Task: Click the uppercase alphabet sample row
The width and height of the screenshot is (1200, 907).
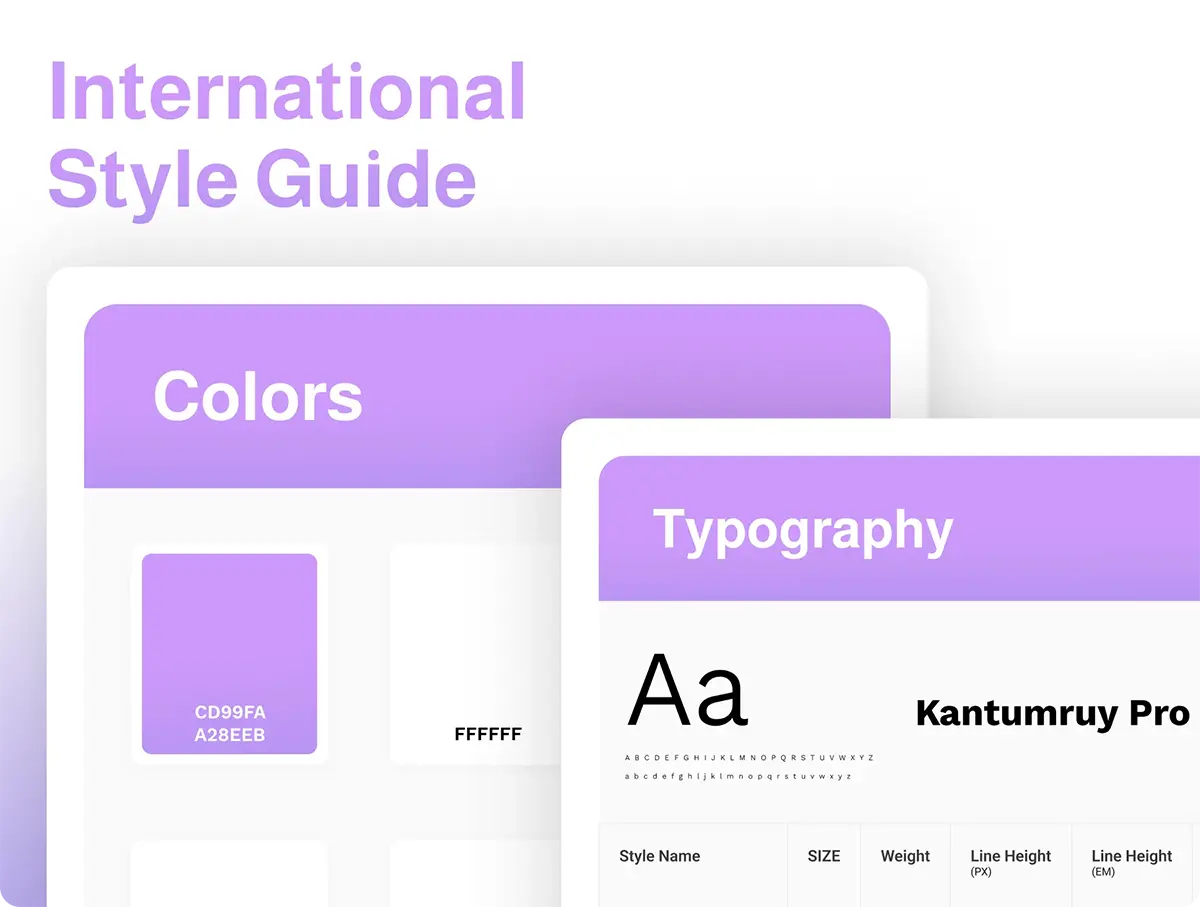Action: point(749,758)
